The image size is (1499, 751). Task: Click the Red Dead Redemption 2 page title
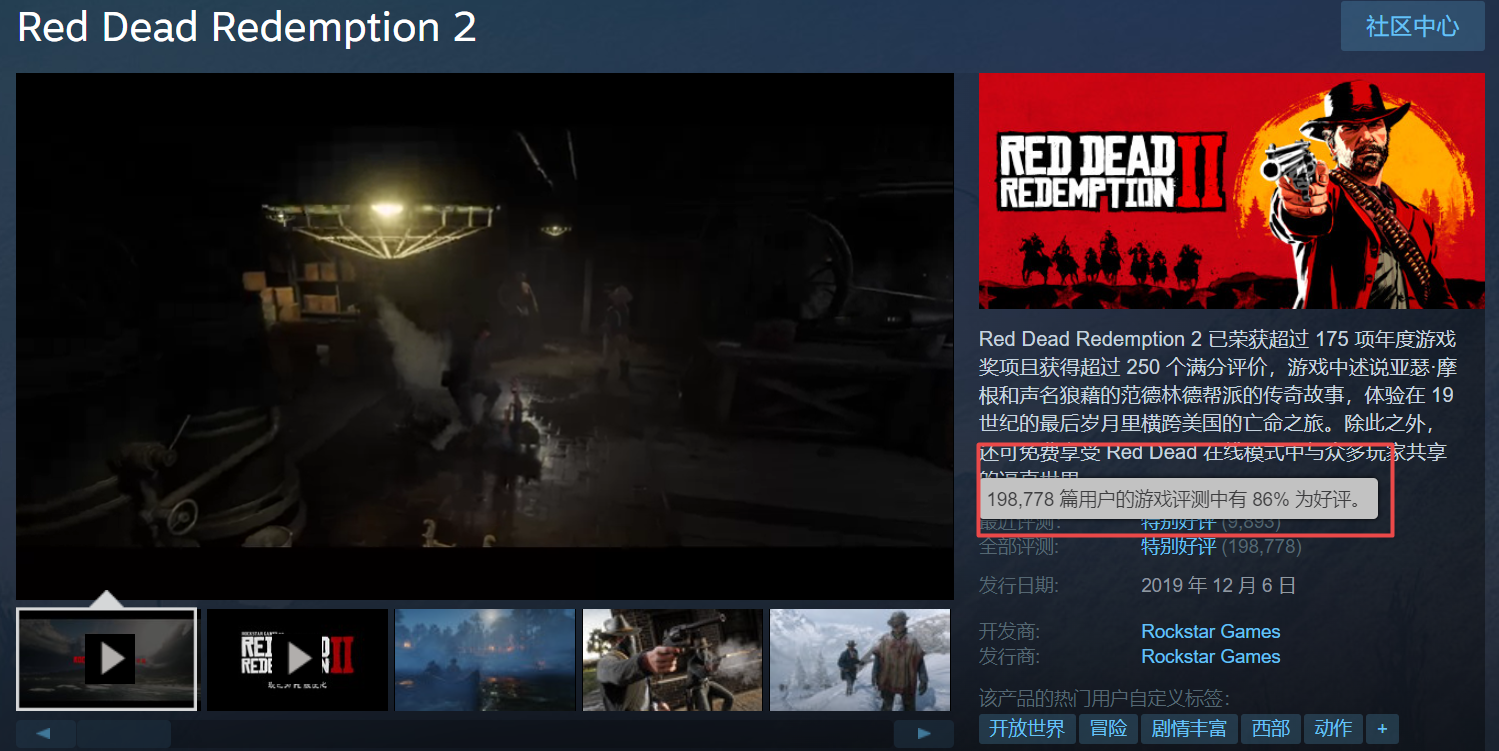point(247,27)
